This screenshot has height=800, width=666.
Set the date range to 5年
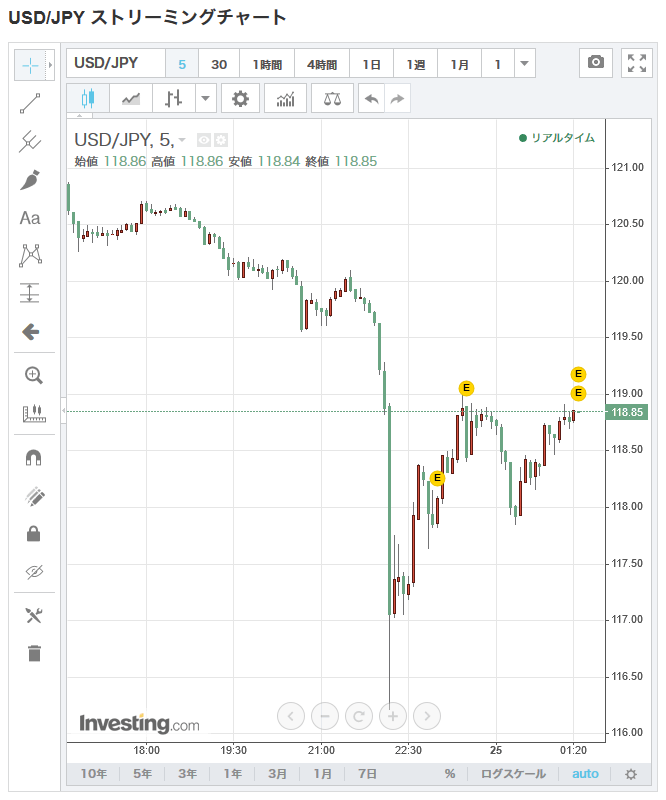click(x=142, y=773)
